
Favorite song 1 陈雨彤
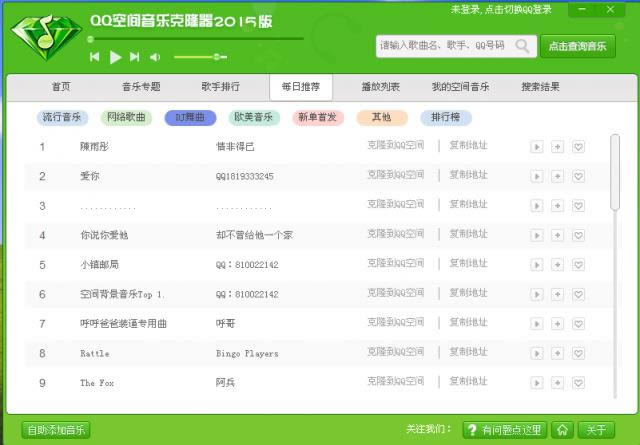[x=578, y=147]
